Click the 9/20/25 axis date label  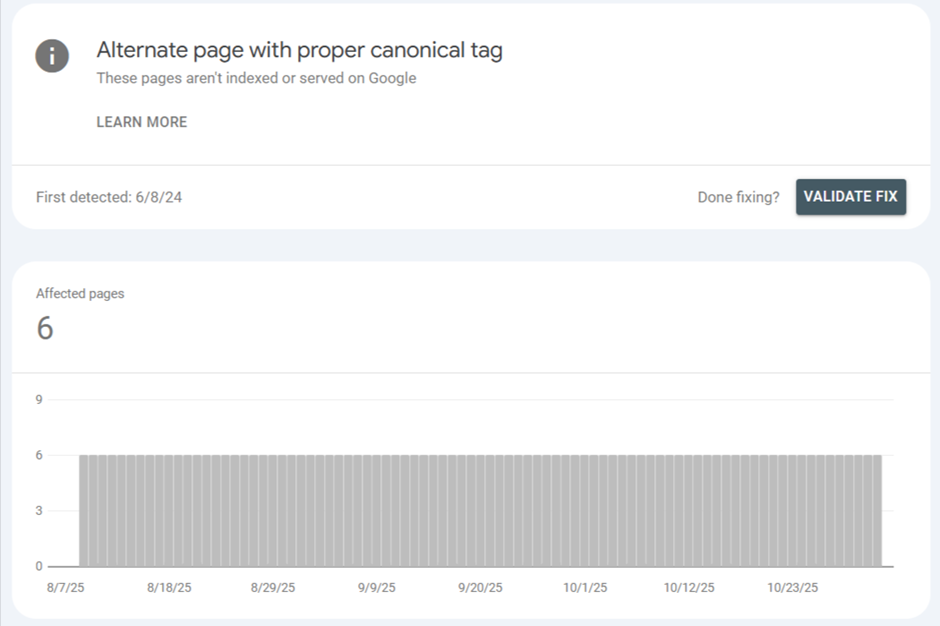coord(480,588)
